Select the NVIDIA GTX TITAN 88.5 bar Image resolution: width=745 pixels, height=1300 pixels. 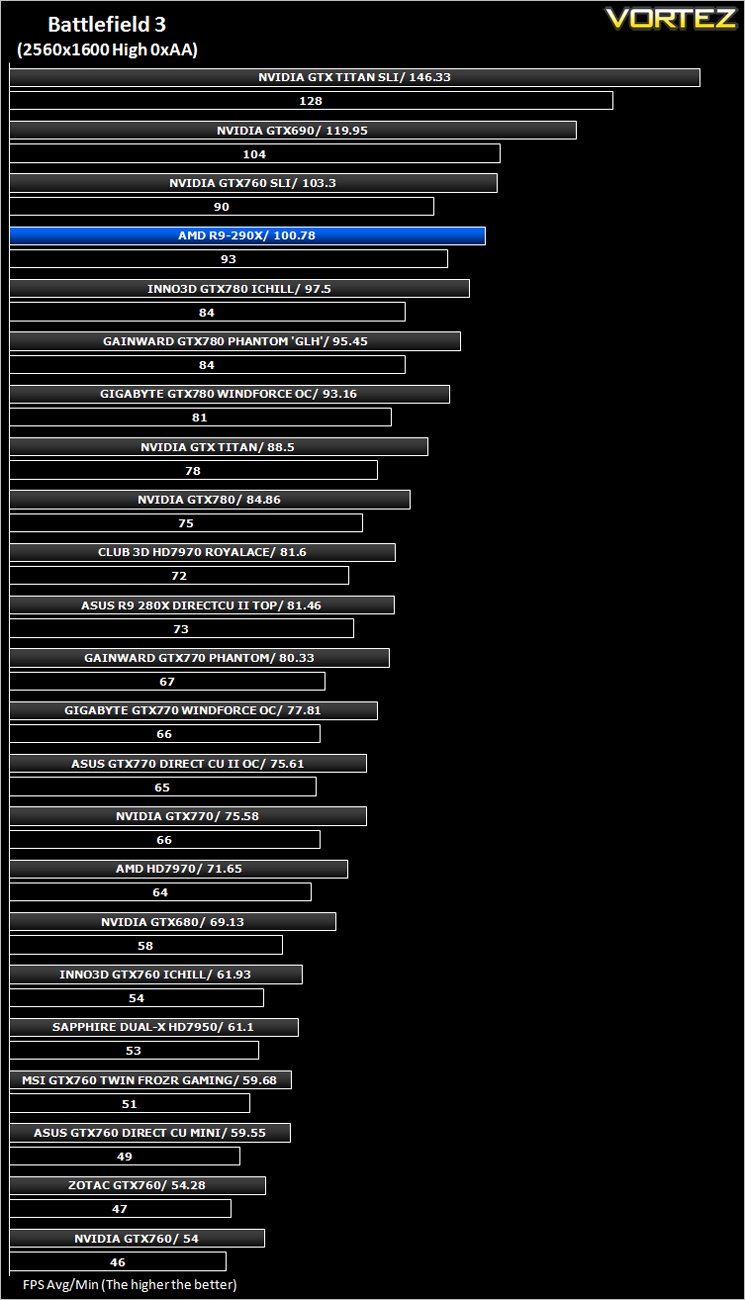(219, 447)
